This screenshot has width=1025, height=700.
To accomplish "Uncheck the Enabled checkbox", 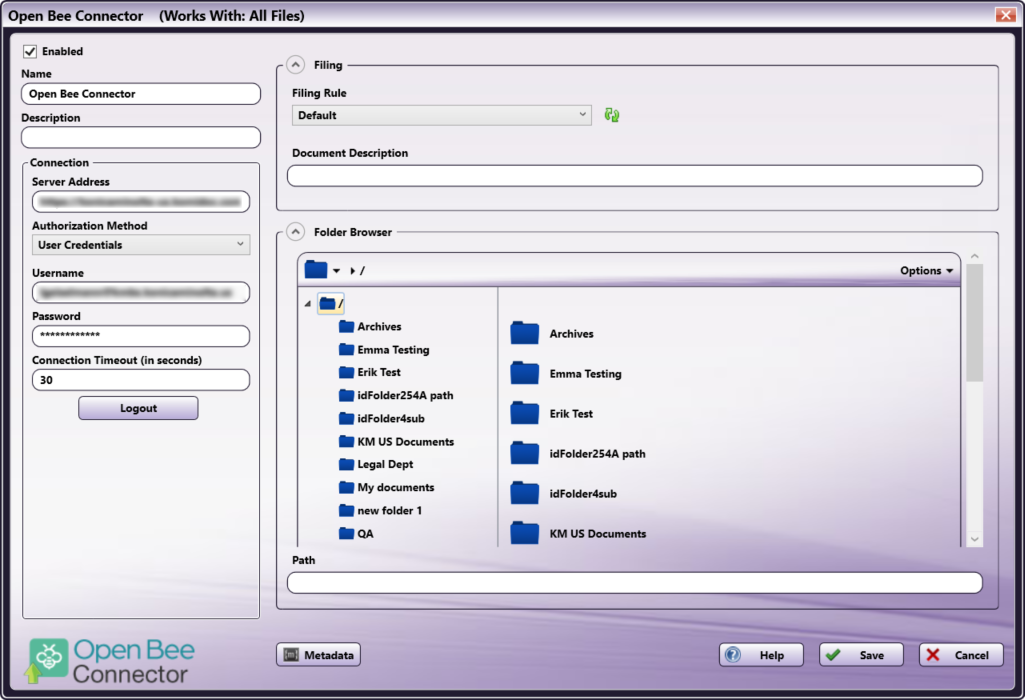I will (x=30, y=51).
